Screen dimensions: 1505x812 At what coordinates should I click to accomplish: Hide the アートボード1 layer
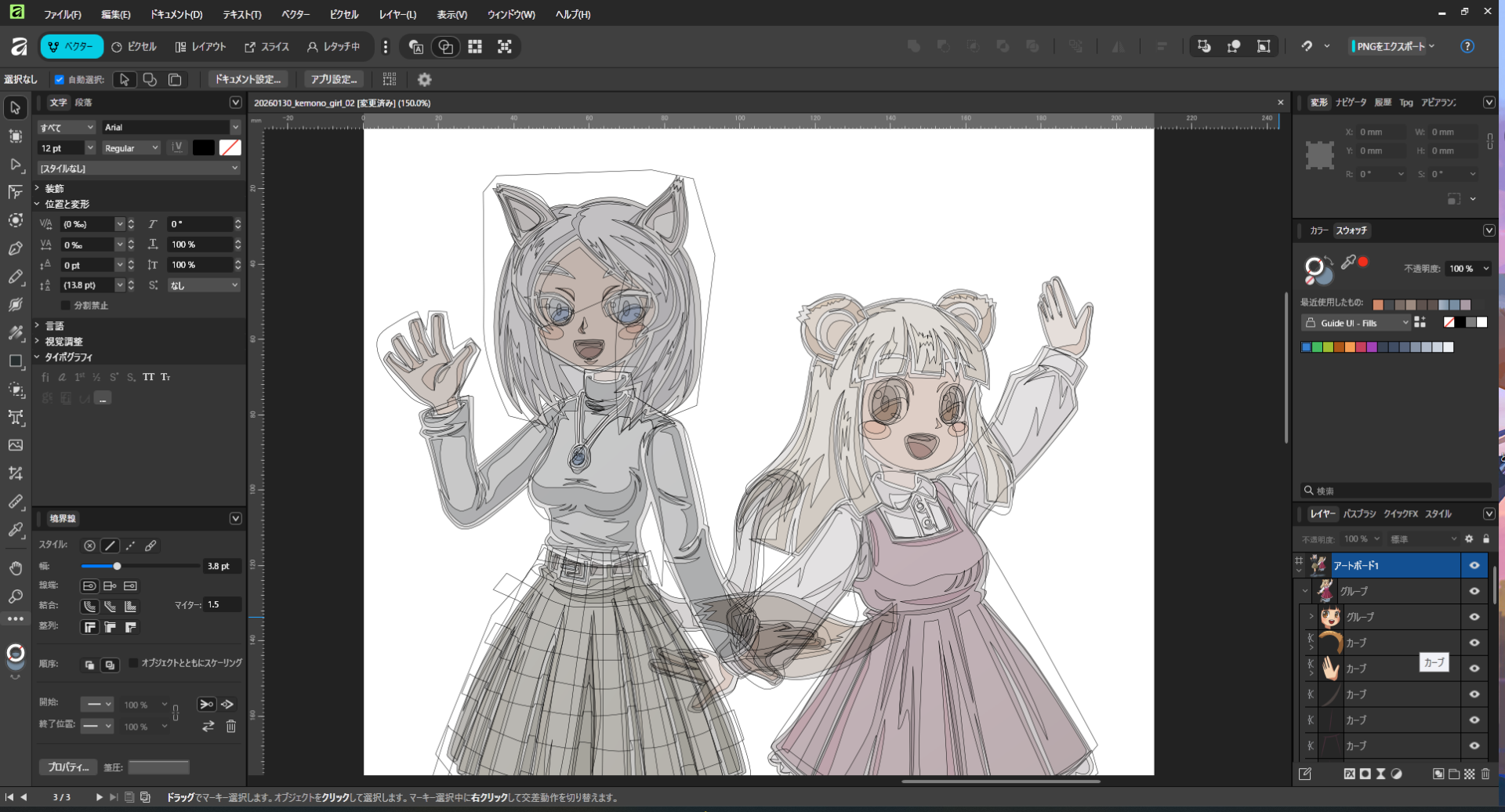1474,565
